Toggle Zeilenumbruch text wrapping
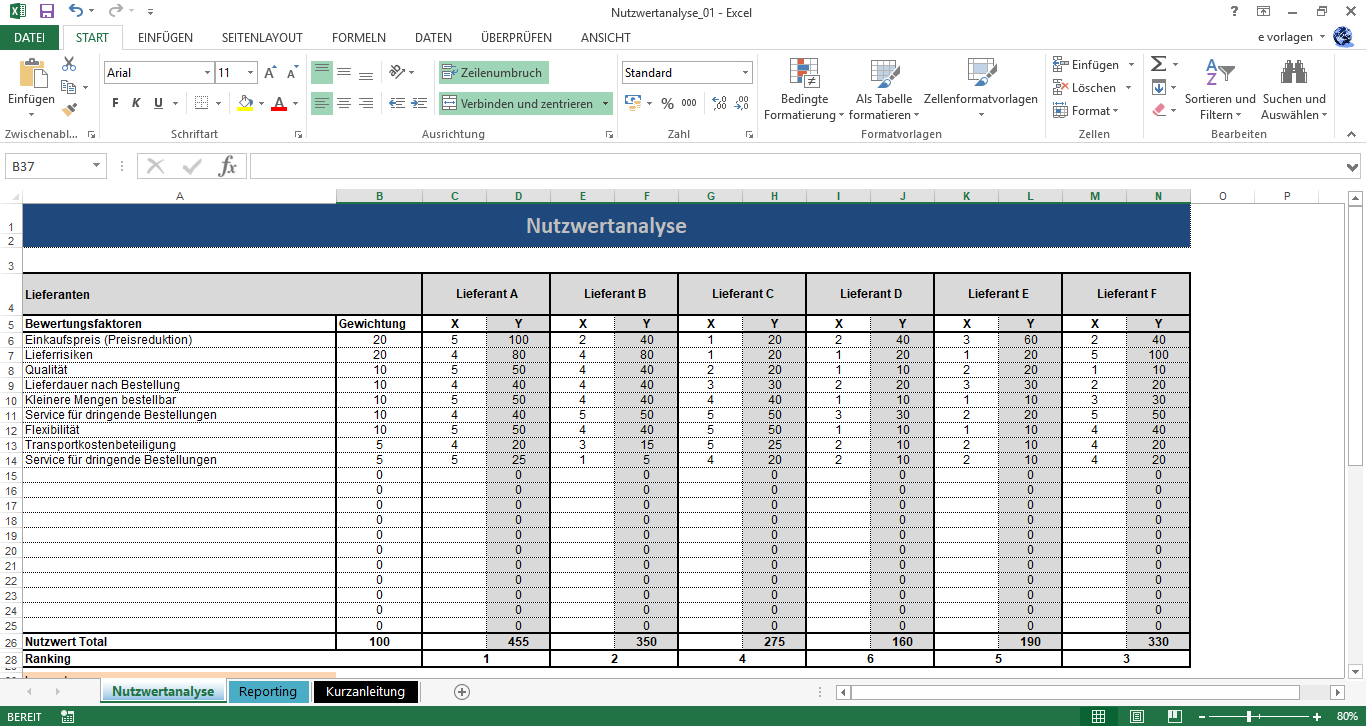The height and width of the screenshot is (726, 1366). (x=493, y=73)
